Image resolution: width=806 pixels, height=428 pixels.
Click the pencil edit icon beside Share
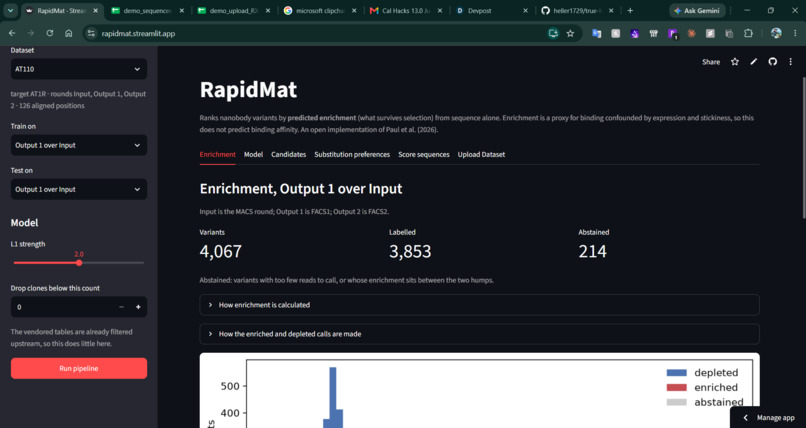pos(754,62)
